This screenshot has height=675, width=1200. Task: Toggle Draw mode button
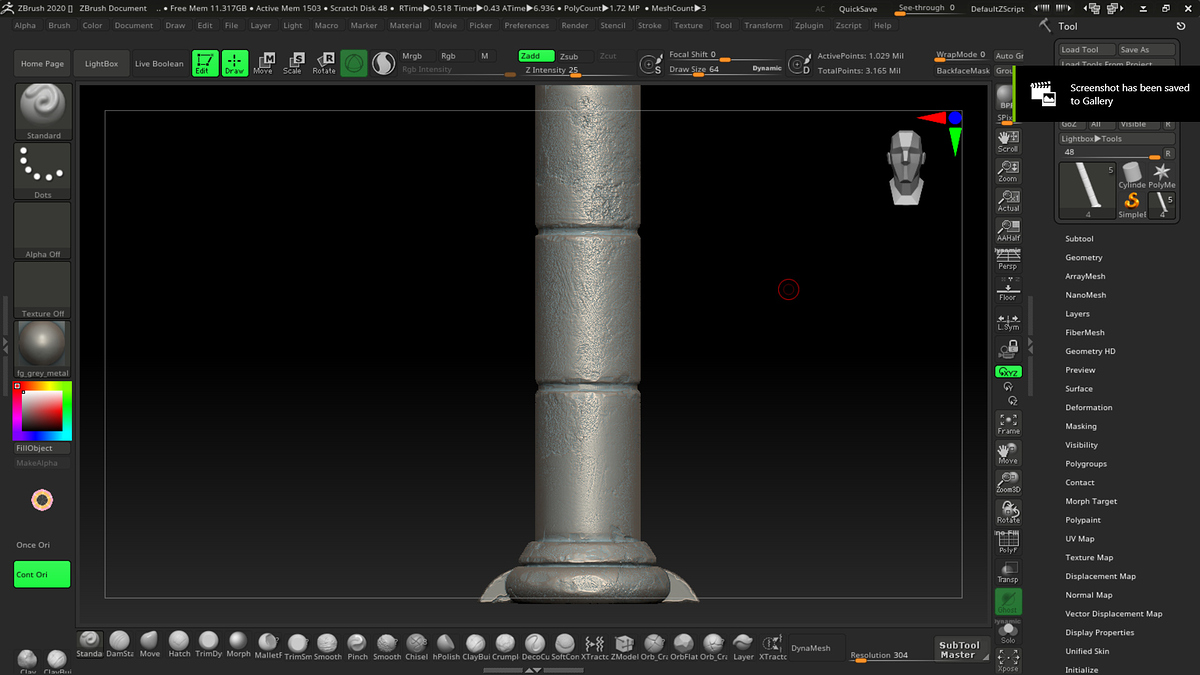click(235, 63)
